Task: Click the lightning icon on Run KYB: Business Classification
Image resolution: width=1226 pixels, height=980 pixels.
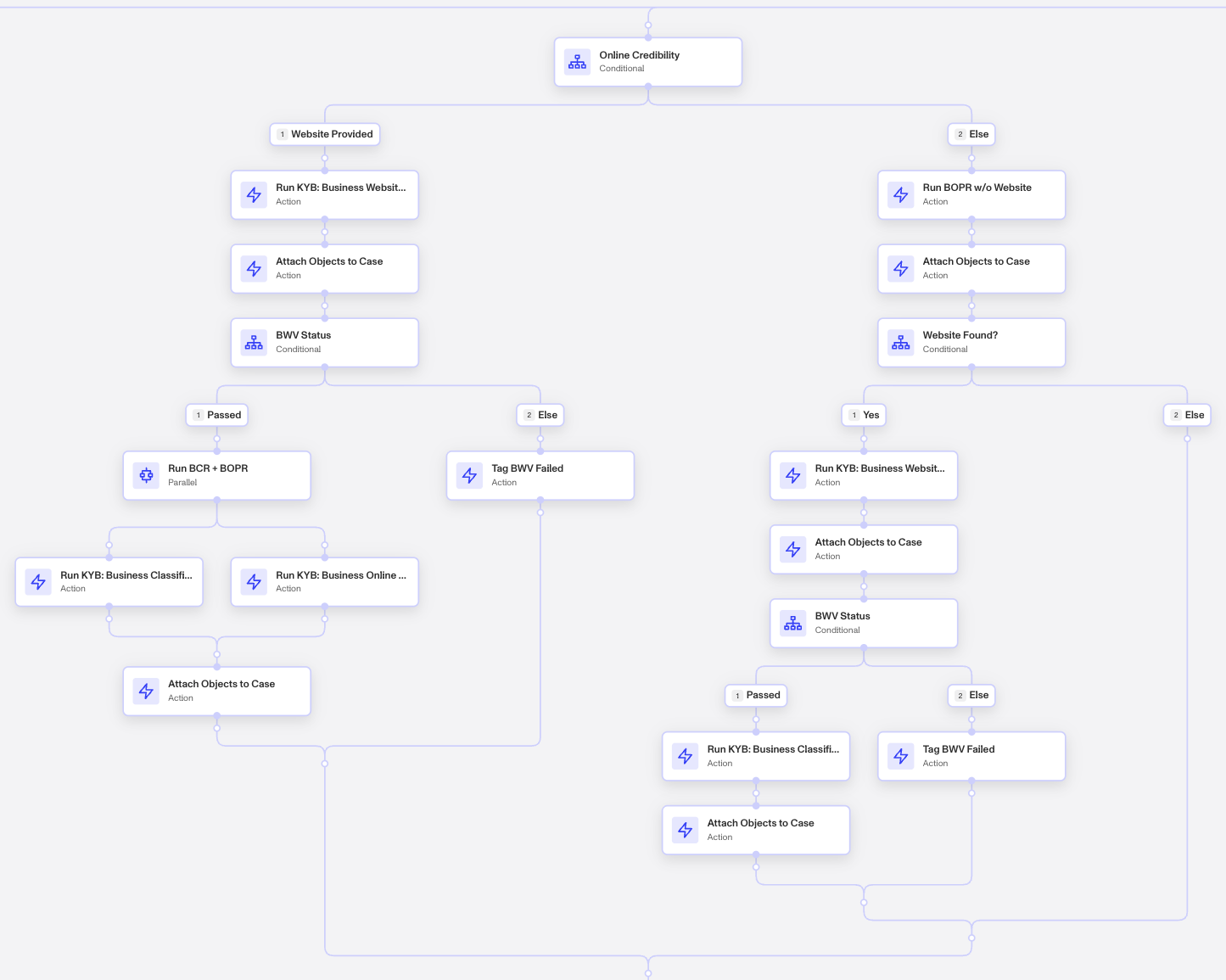Action: pyautogui.click(x=37, y=581)
